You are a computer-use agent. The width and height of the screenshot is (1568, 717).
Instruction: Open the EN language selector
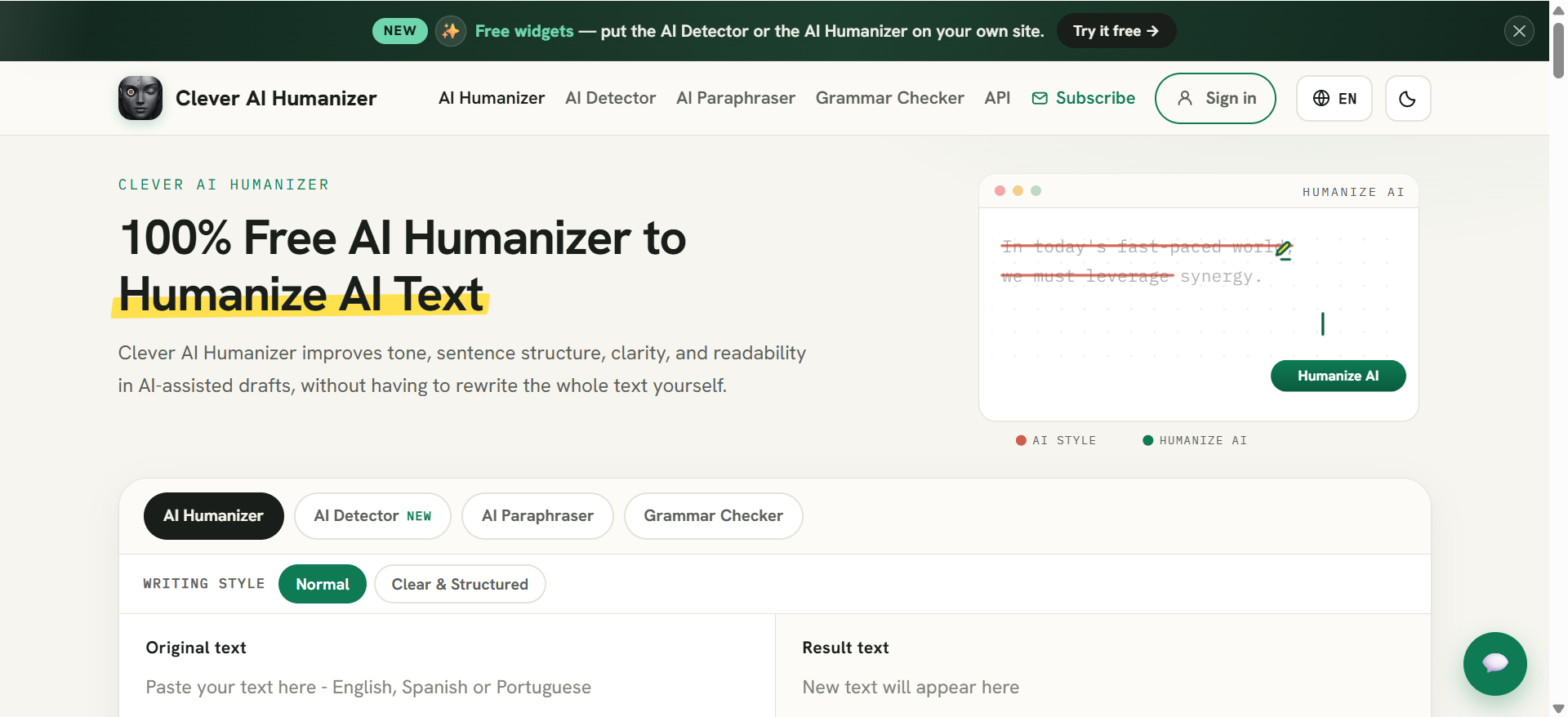[1334, 99]
